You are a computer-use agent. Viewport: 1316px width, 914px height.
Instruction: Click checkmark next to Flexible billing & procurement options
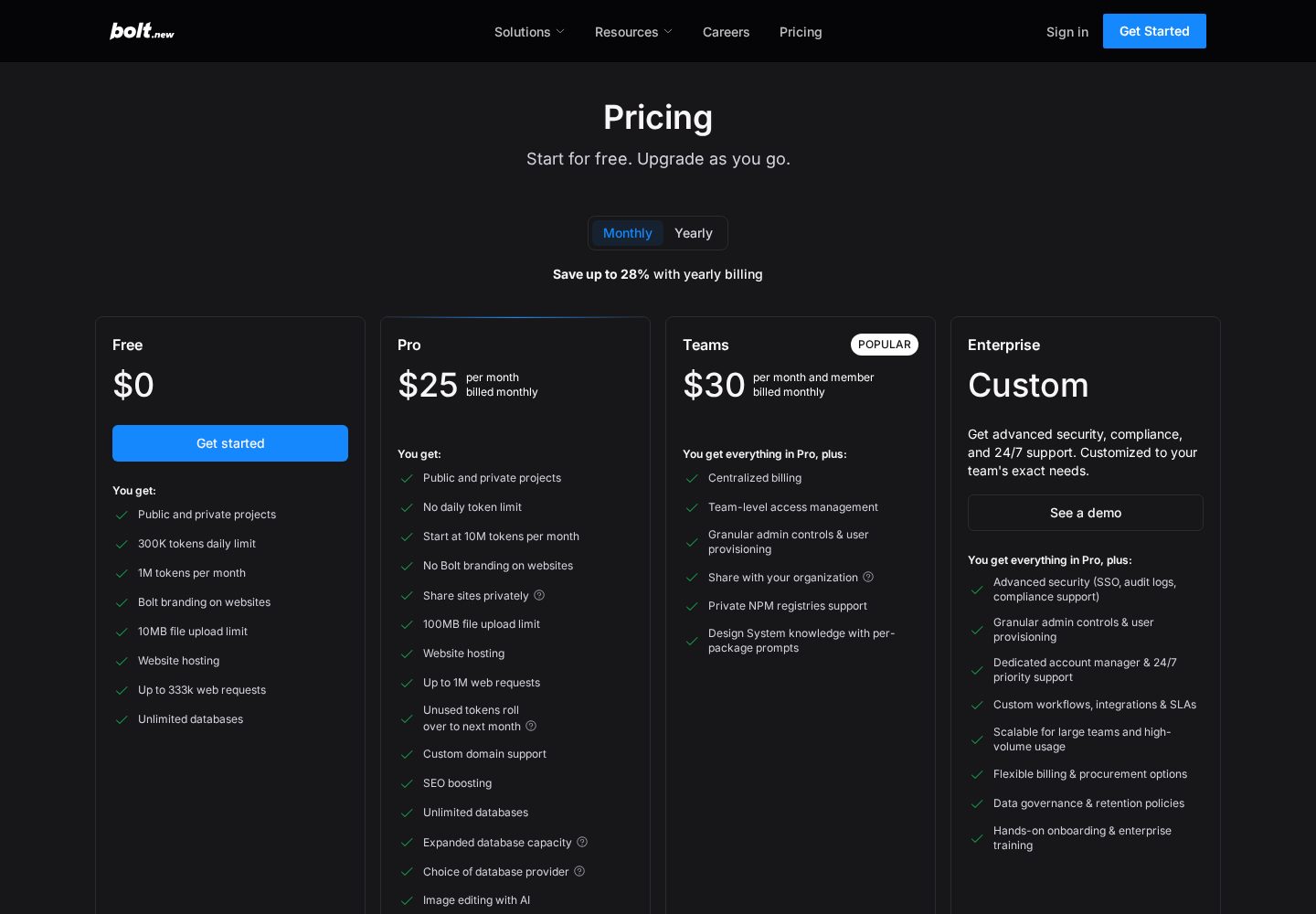tap(977, 774)
